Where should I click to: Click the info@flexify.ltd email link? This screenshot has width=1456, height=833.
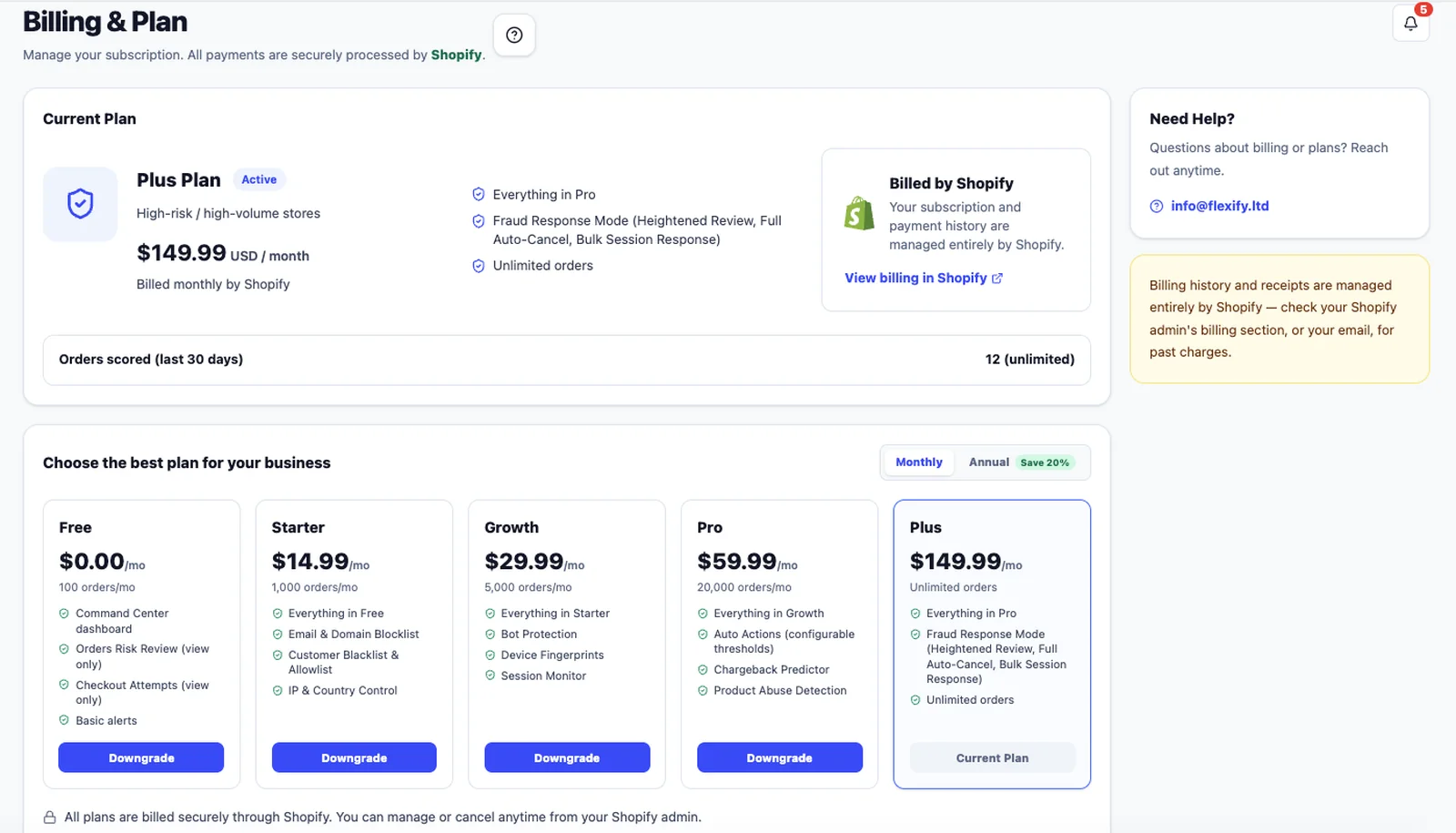pos(1219,206)
